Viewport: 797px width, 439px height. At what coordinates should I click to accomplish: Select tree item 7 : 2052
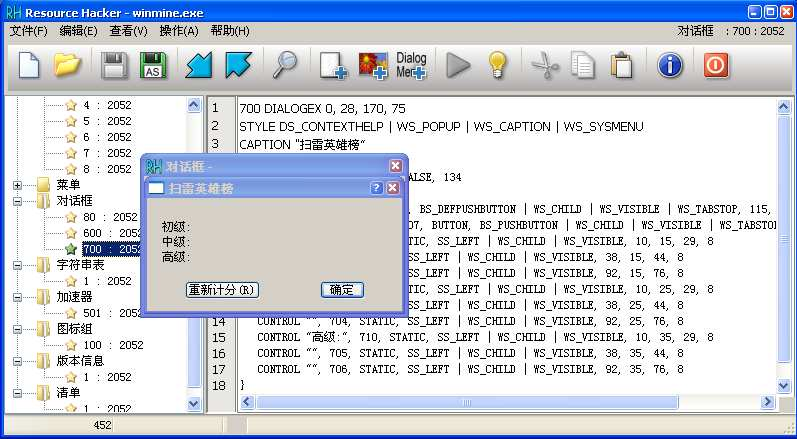107,153
